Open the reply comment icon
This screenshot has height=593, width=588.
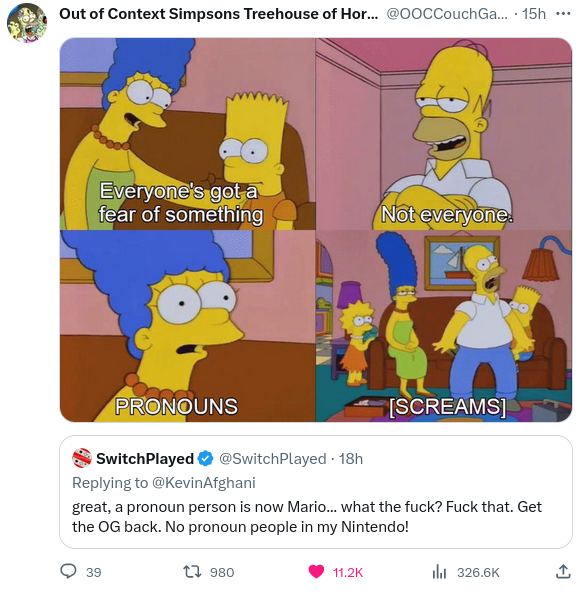coord(68,571)
